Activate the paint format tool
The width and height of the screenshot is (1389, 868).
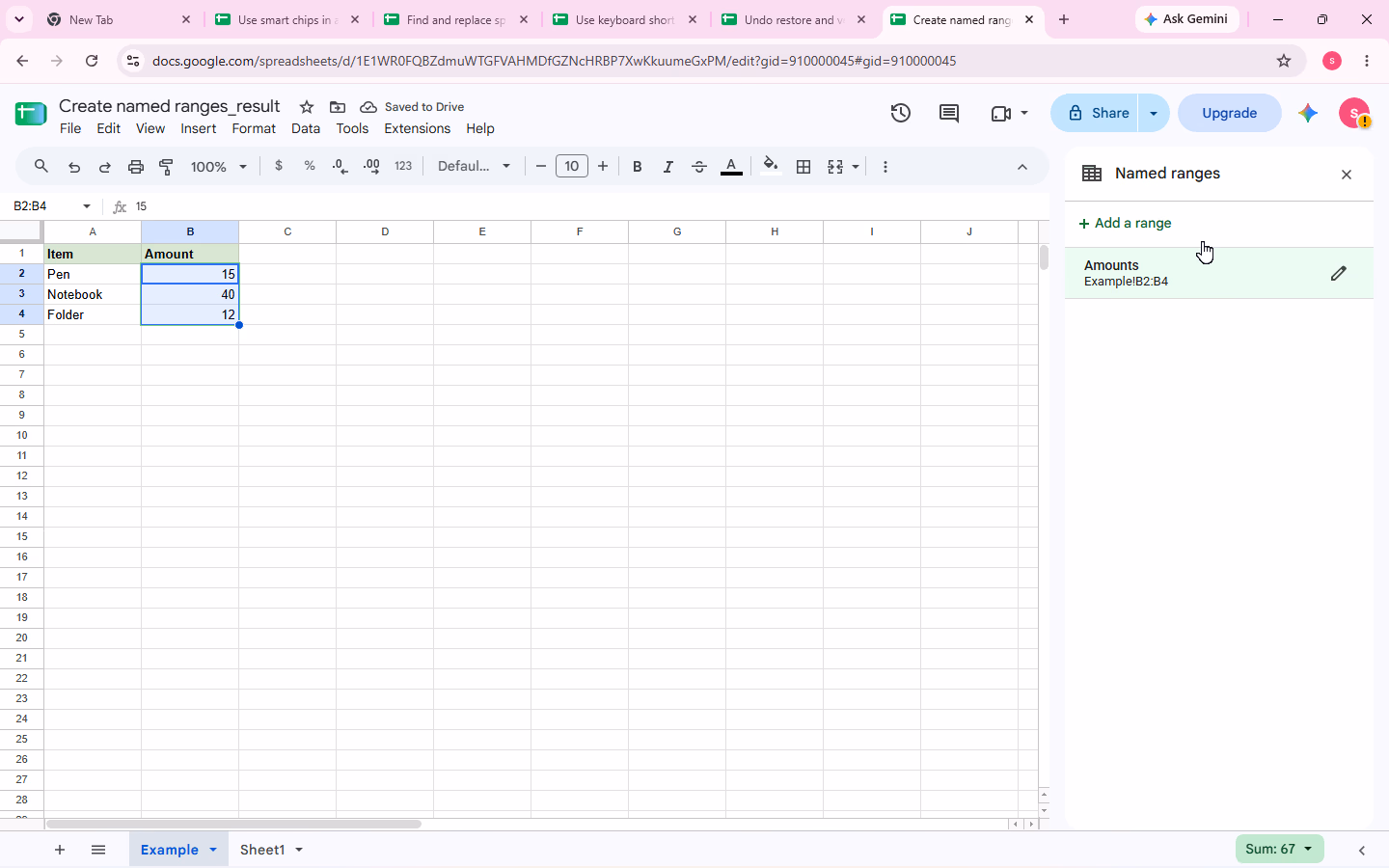point(166,167)
